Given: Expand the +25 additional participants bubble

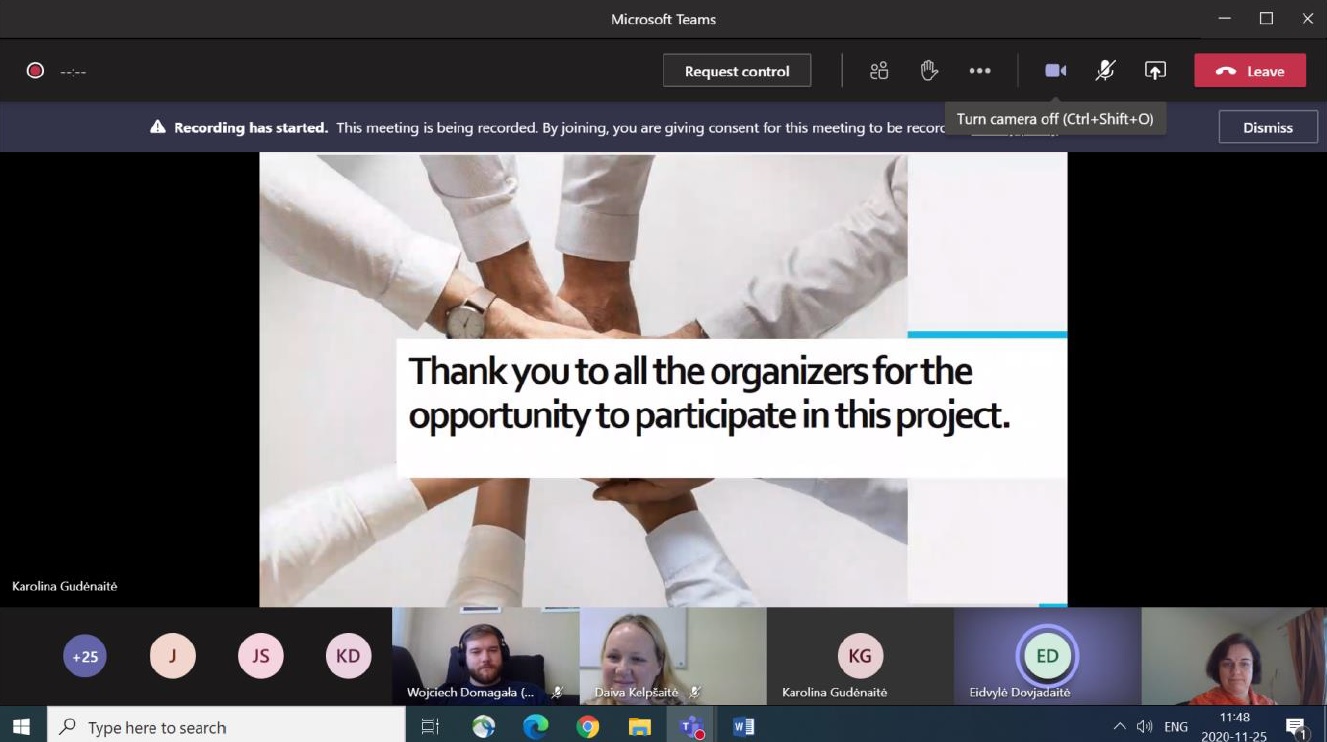Looking at the screenshot, I should point(85,657).
